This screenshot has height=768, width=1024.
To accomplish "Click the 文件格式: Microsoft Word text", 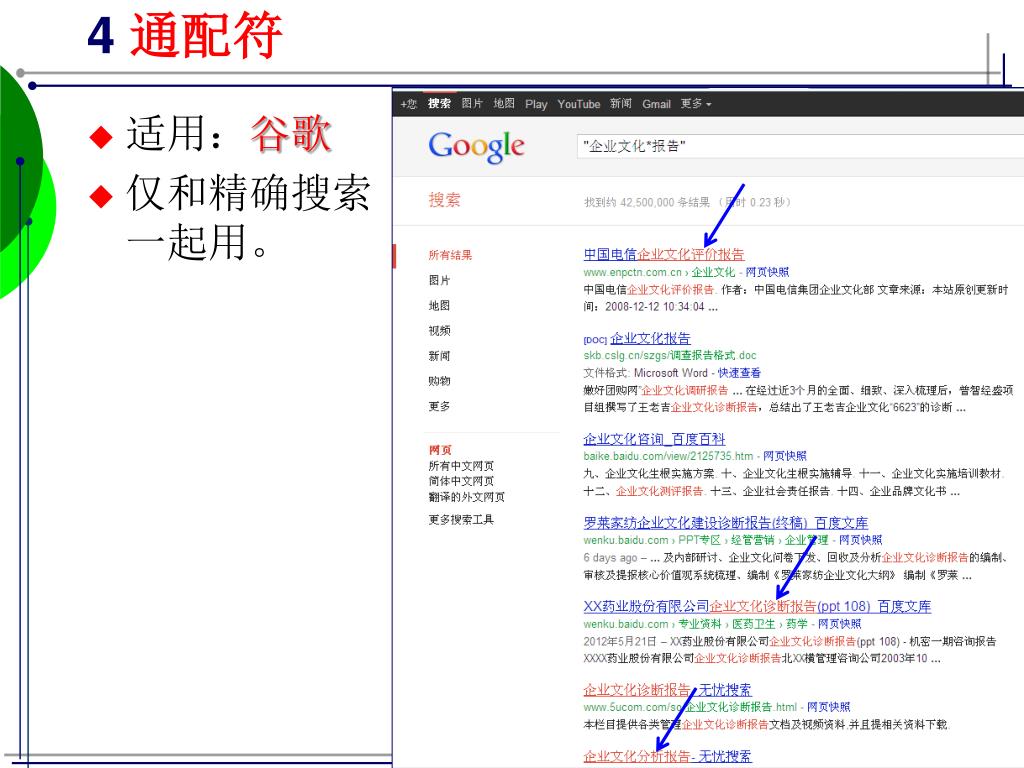I will pos(645,373).
